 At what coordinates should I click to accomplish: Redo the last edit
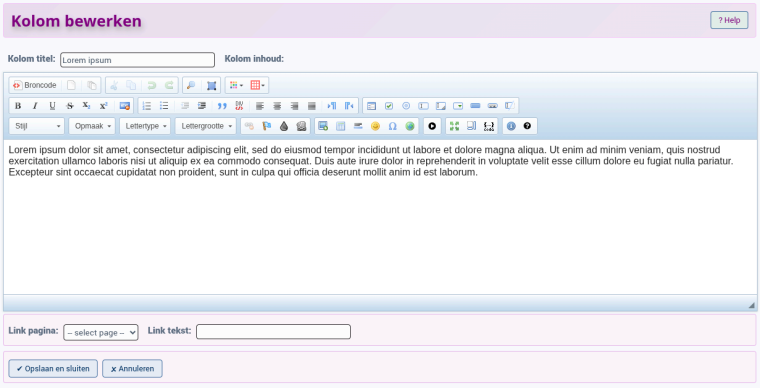[169, 85]
